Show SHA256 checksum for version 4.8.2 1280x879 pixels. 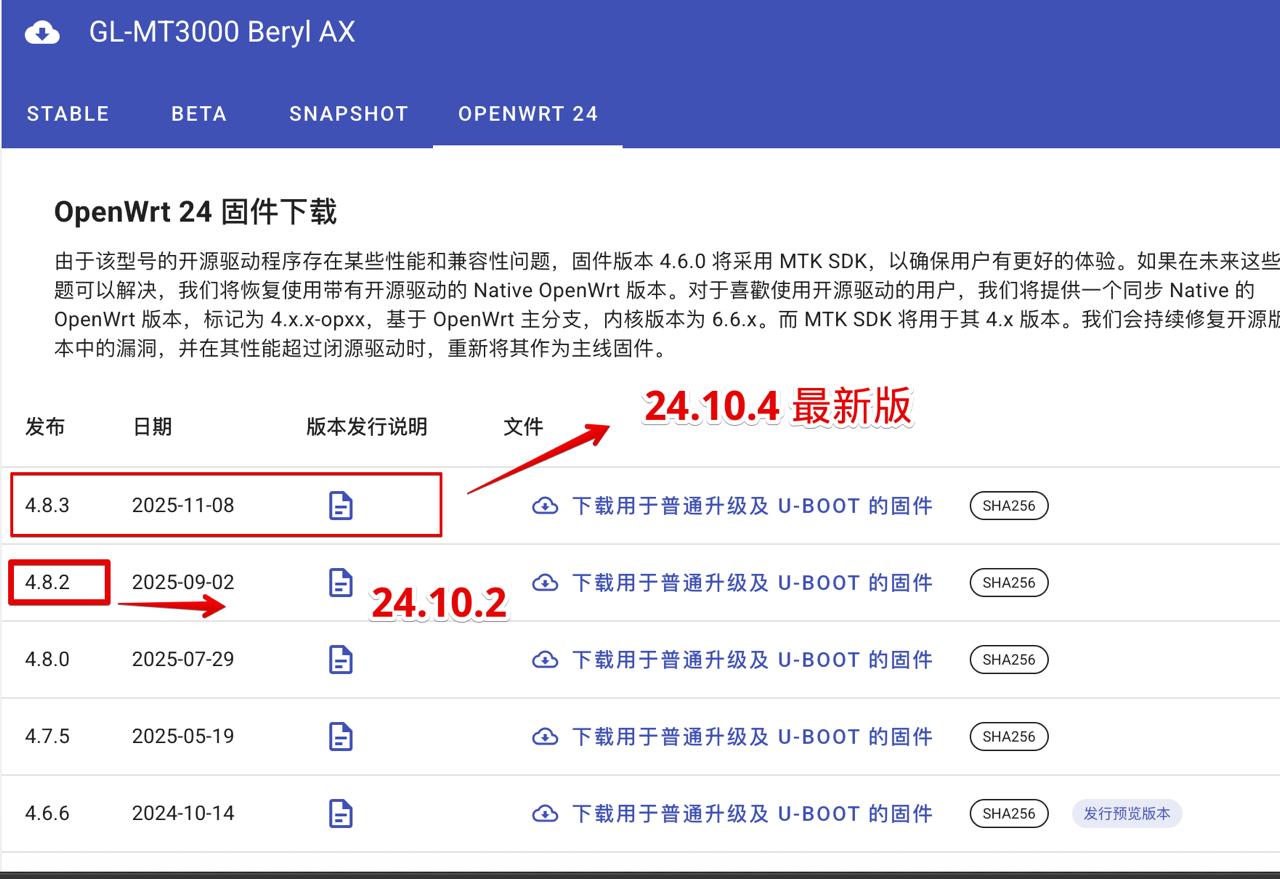pyautogui.click(x=1009, y=583)
